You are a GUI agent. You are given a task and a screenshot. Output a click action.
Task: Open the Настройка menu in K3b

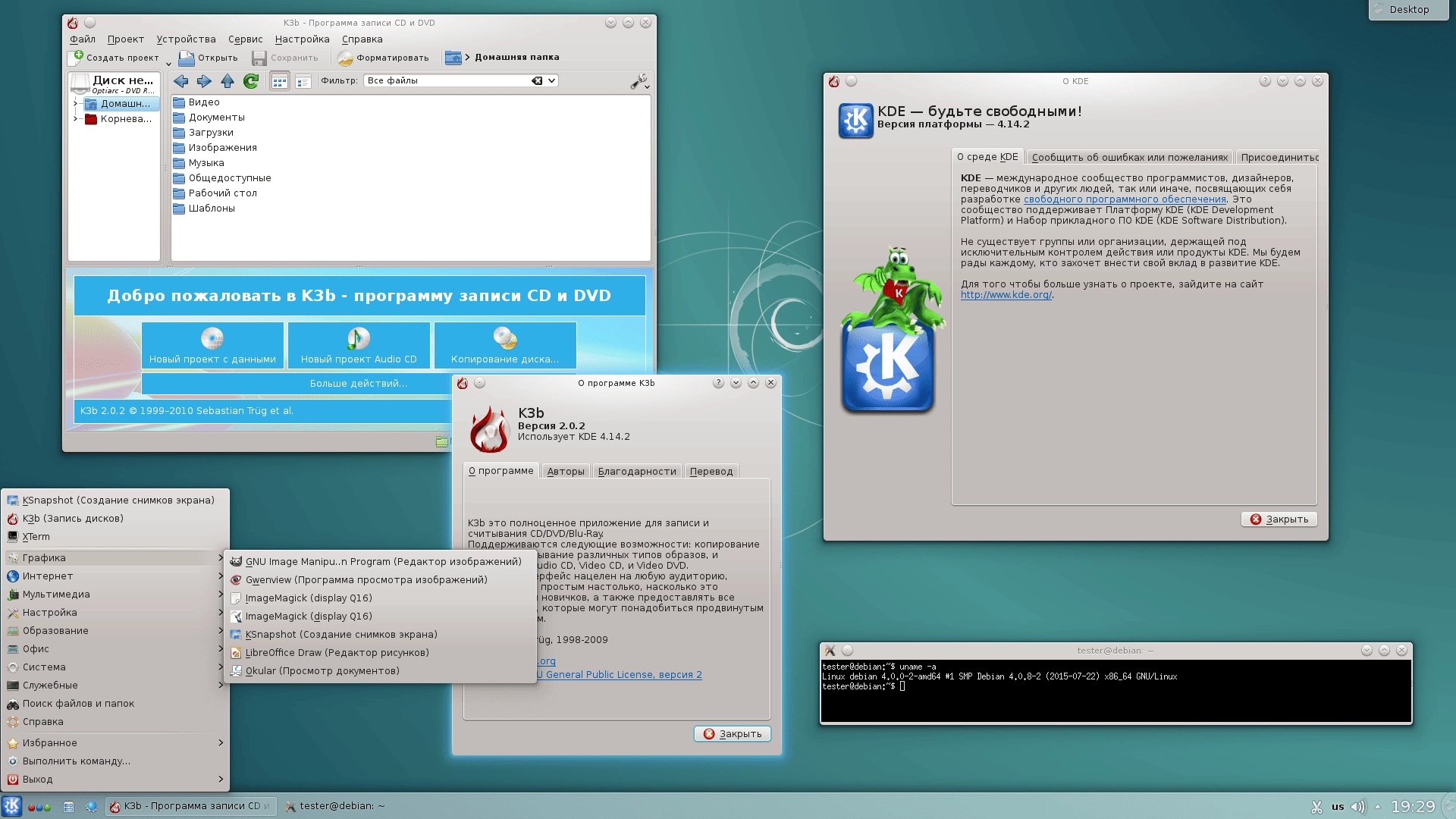pyautogui.click(x=303, y=39)
